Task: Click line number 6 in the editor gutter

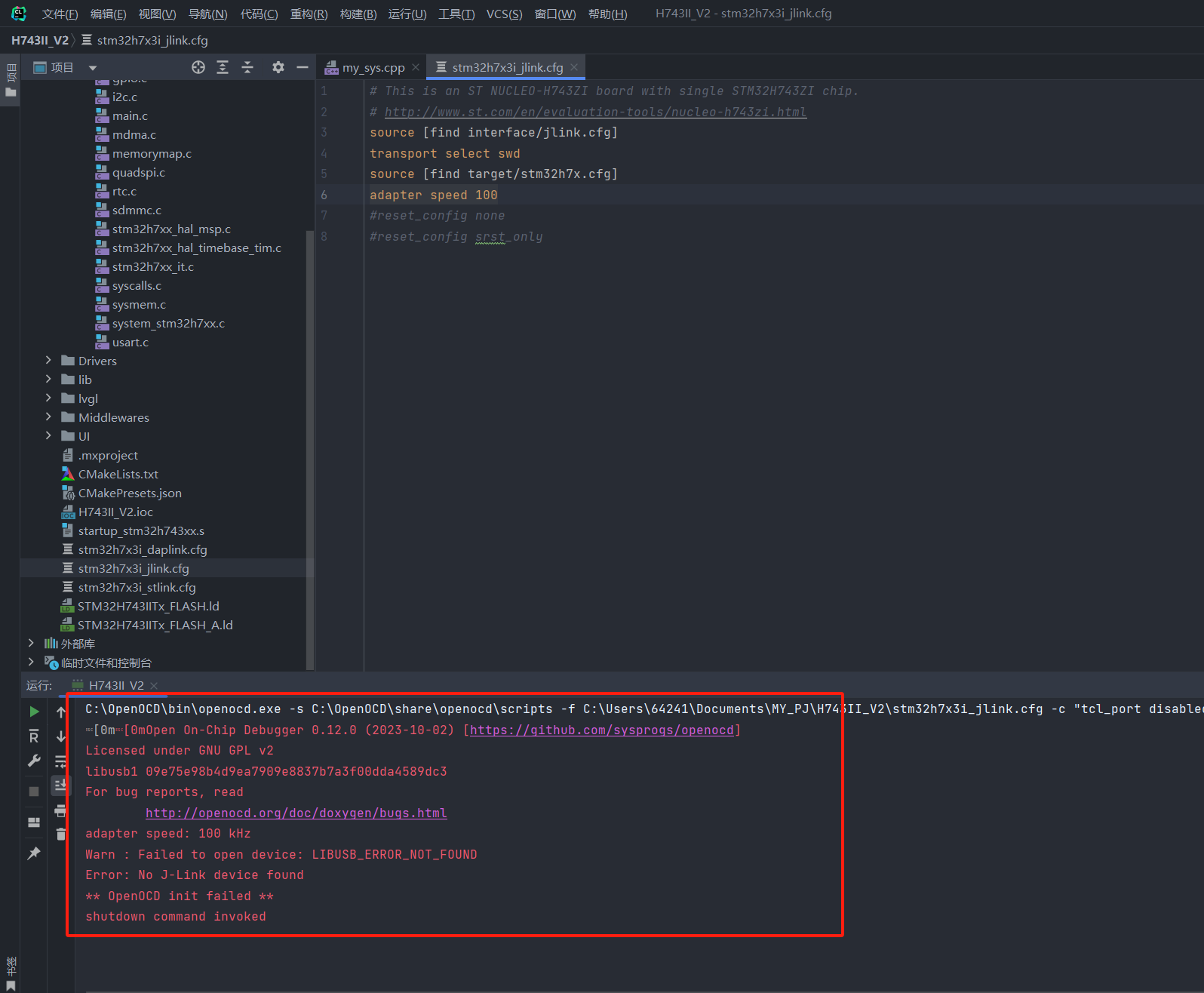Action: click(324, 195)
